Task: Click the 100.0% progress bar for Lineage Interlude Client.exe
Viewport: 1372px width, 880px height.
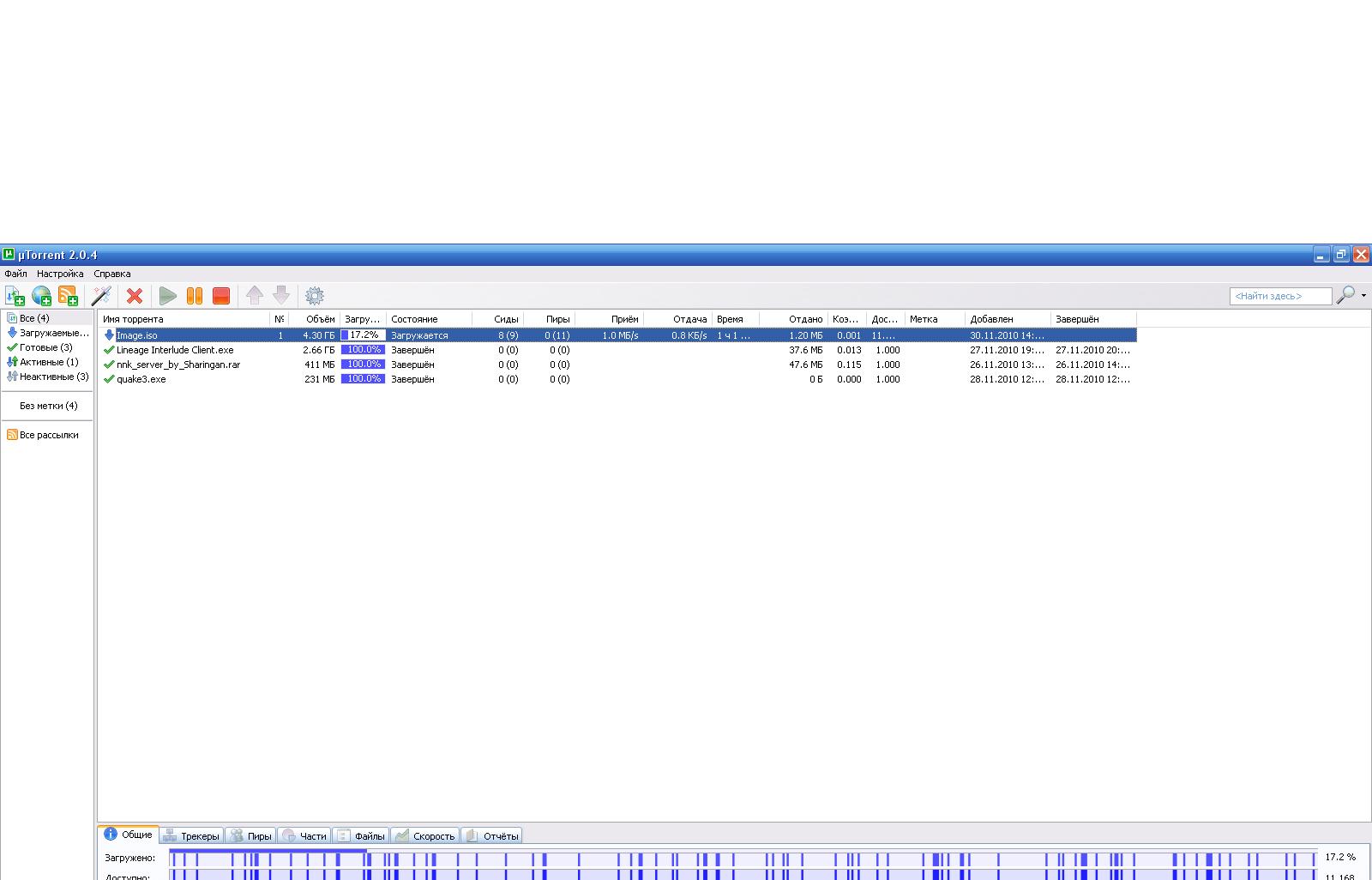Action: pyautogui.click(x=363, y=350)
